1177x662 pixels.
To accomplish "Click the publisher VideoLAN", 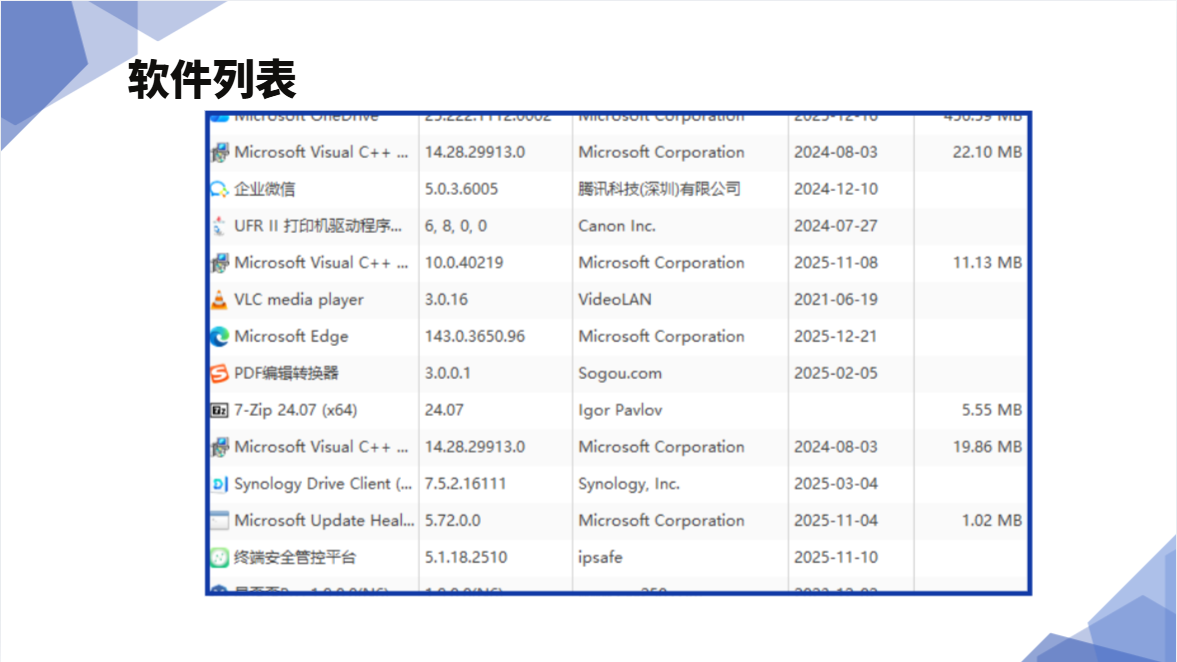I will pyautogui.click(x=615, y=299).
